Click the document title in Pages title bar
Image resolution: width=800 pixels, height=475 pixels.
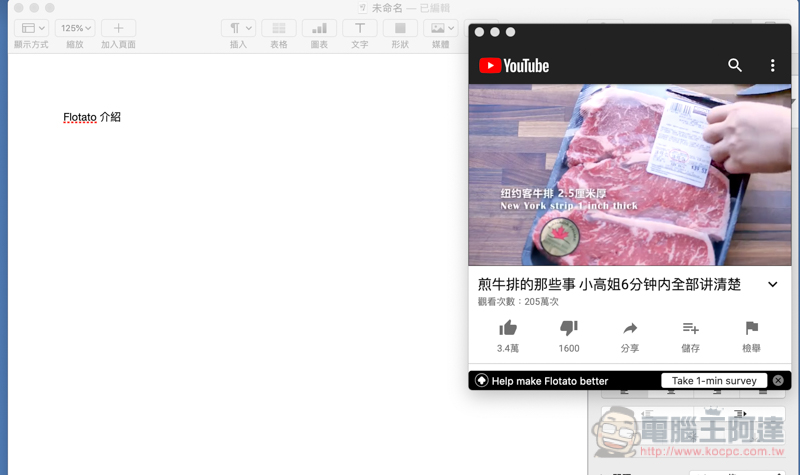point(387,8)
